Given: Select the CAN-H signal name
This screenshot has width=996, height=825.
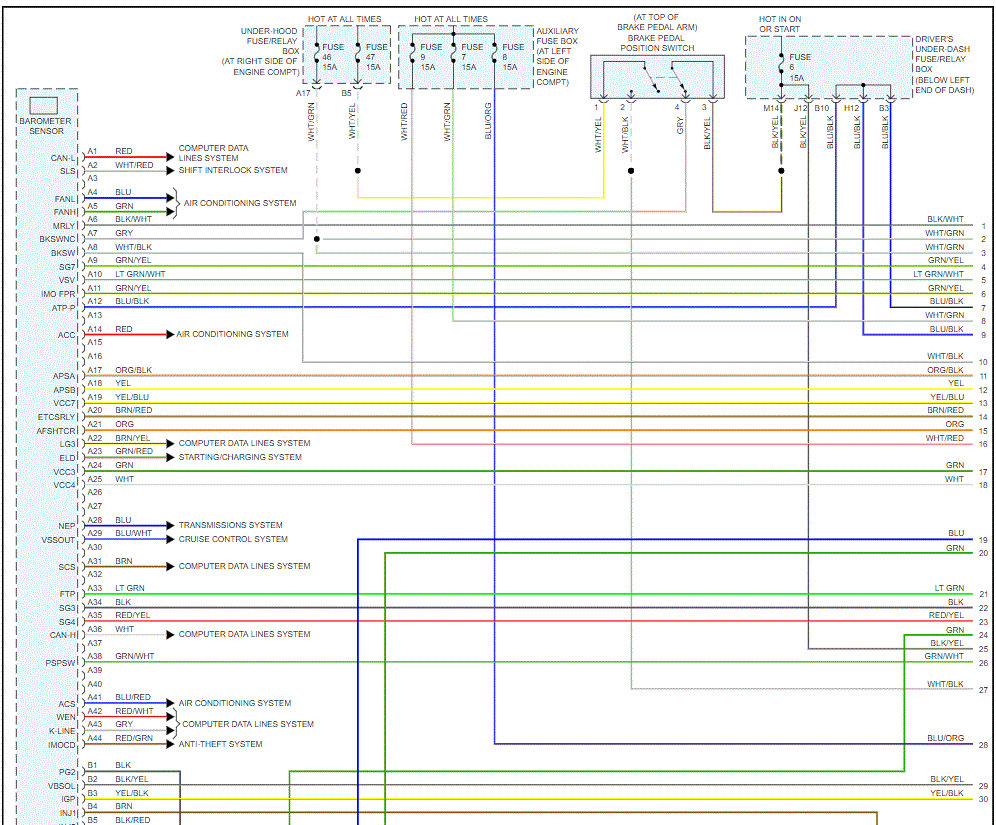Looking at the screenshot, I should [x=63, y=635].
